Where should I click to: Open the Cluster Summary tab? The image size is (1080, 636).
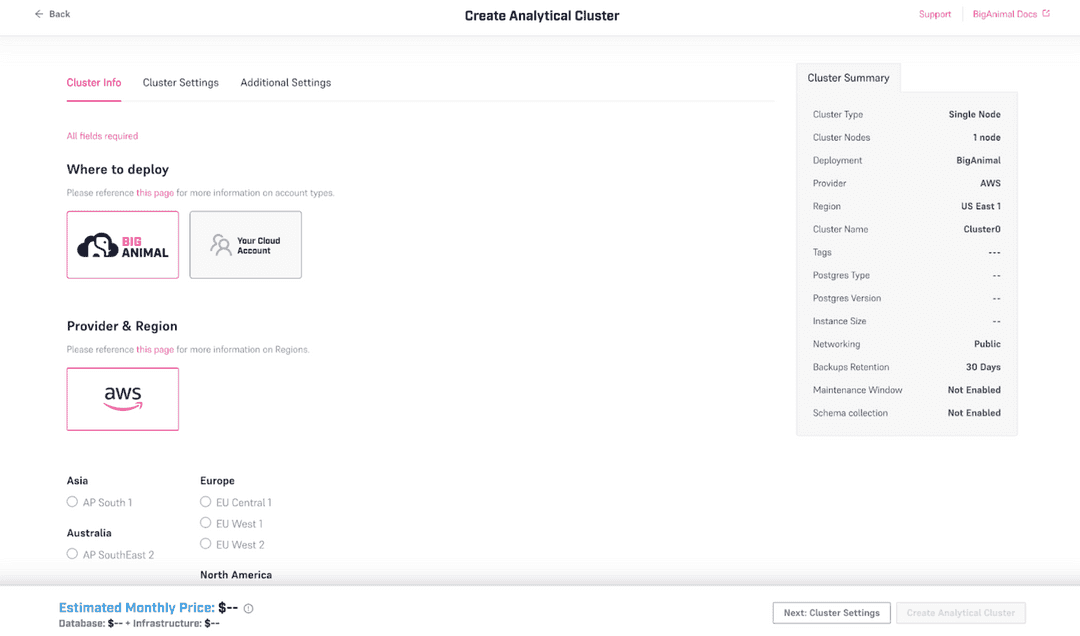(849, 78)
